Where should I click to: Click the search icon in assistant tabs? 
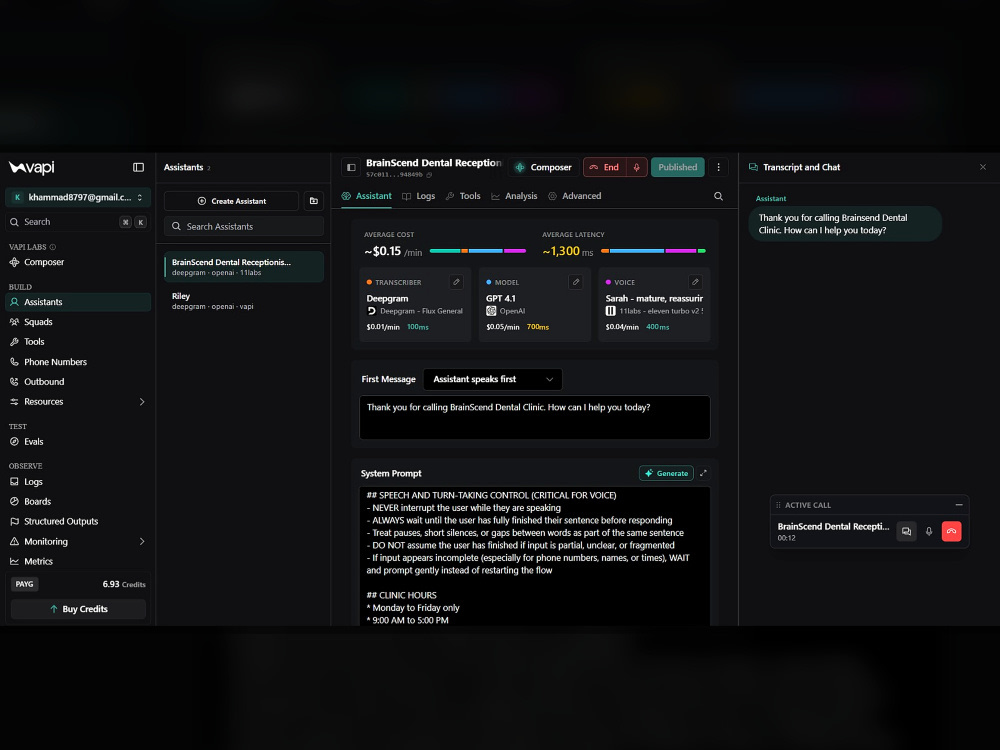[718, 196]
